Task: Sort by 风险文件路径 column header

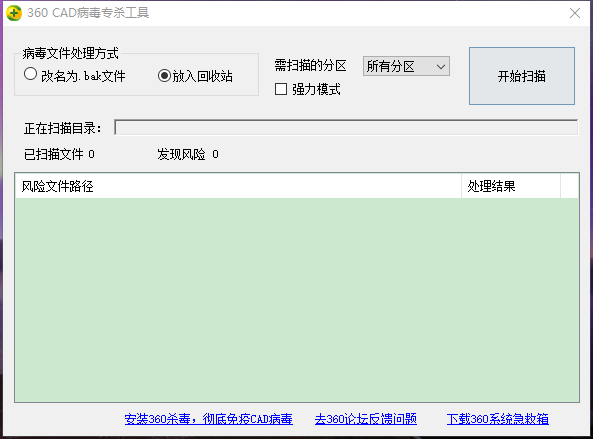Action: click(x=238, y=186)
